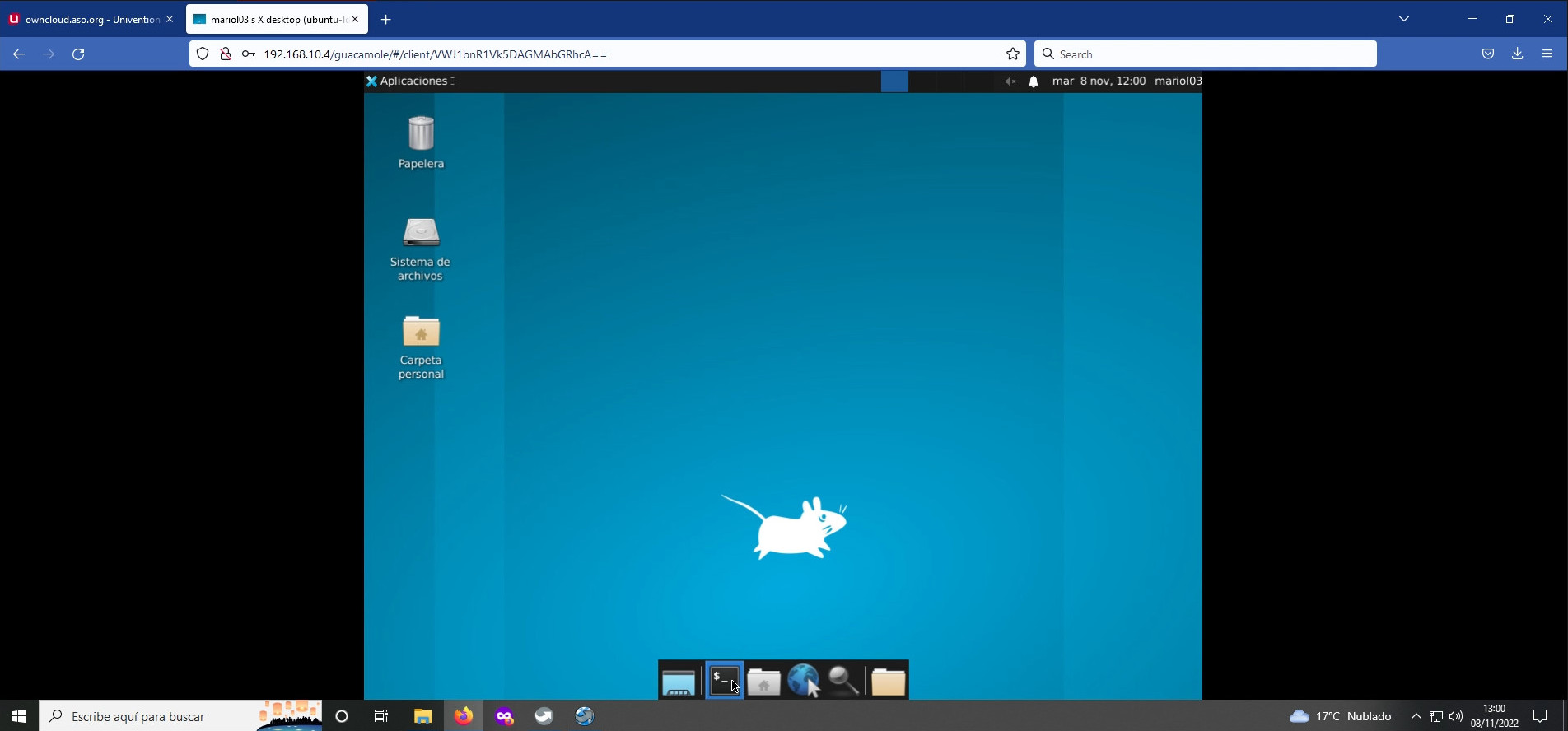Click the Show Desktop dock icon

pos(678,682)
